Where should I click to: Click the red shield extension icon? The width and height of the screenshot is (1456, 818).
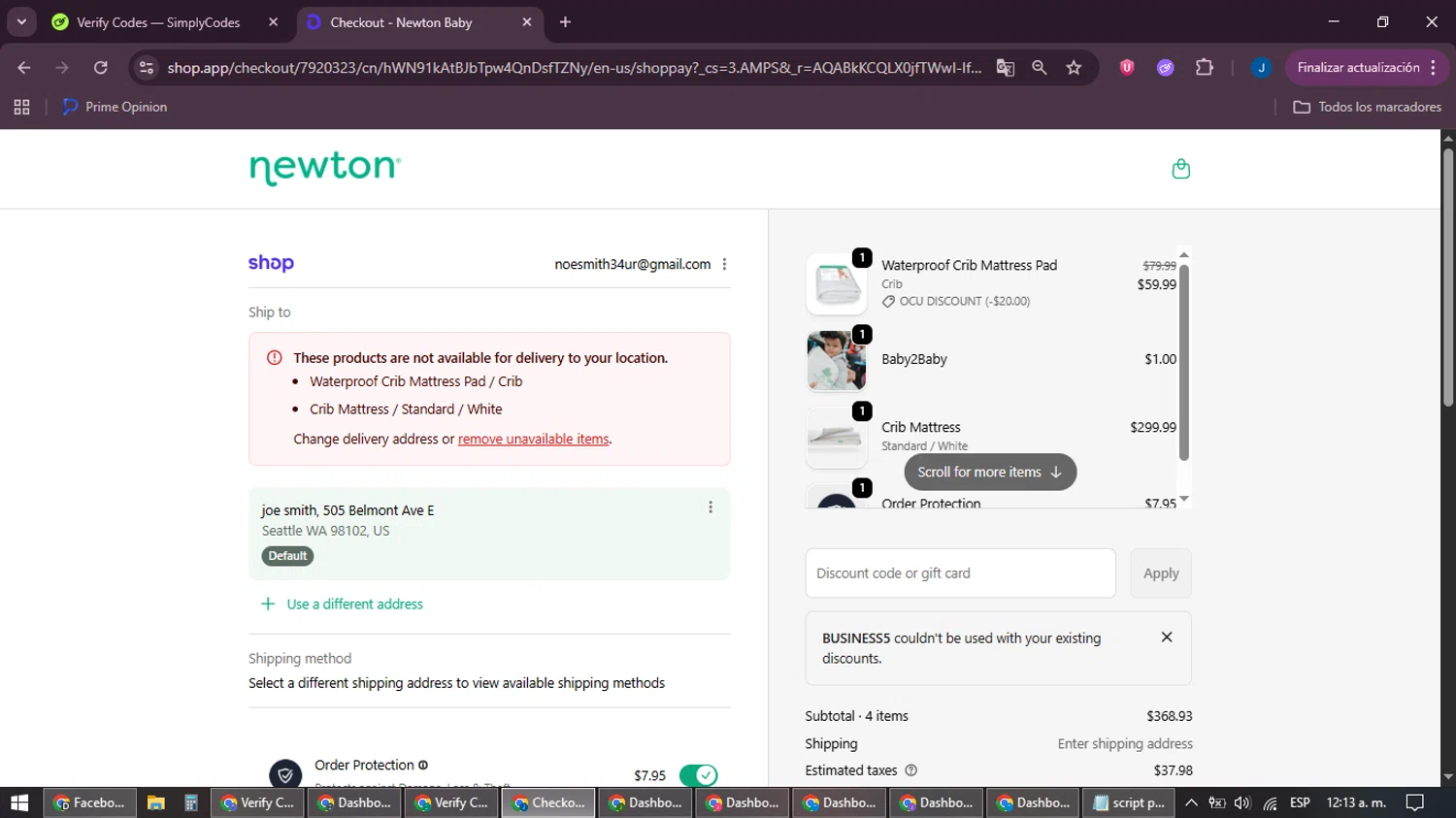1127,68
